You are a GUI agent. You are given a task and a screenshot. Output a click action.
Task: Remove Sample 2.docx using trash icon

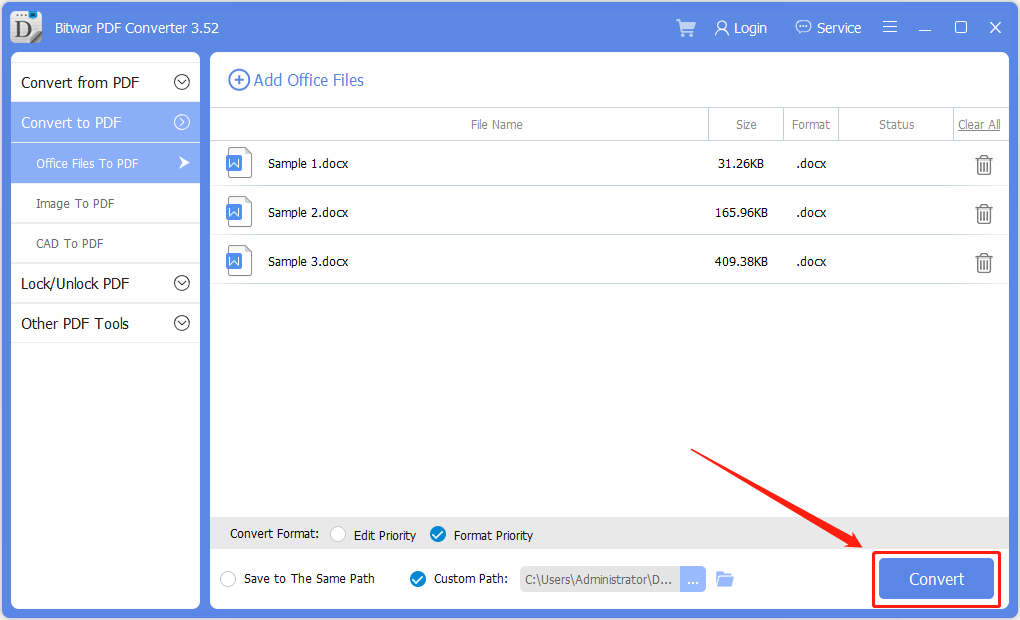point(984,213)
